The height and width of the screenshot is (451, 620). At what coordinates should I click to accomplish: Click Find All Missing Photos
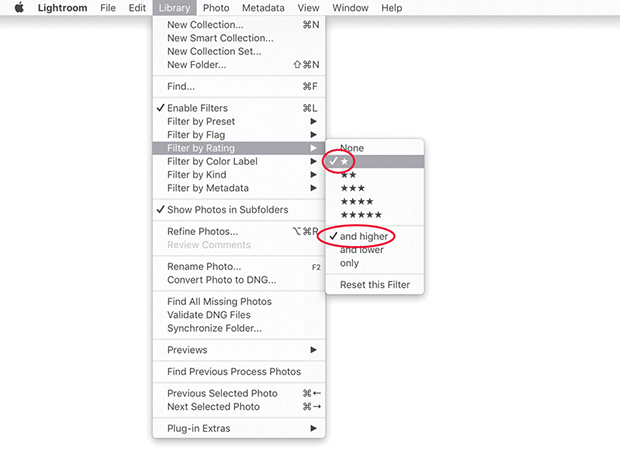point(219,302)
